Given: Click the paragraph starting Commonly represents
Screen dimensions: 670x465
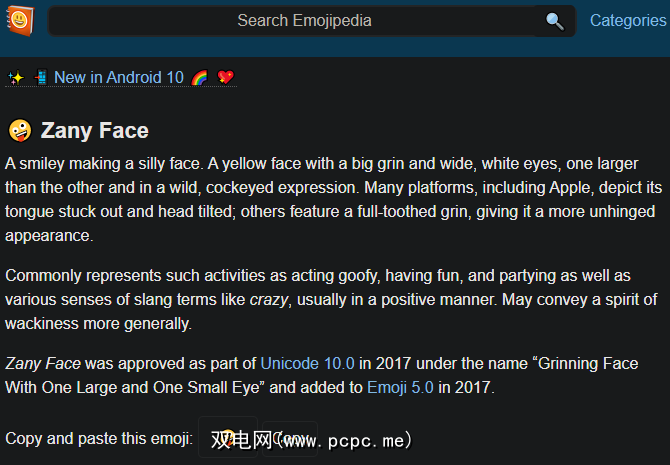Looking at the screenshot, I should point(330,299).
